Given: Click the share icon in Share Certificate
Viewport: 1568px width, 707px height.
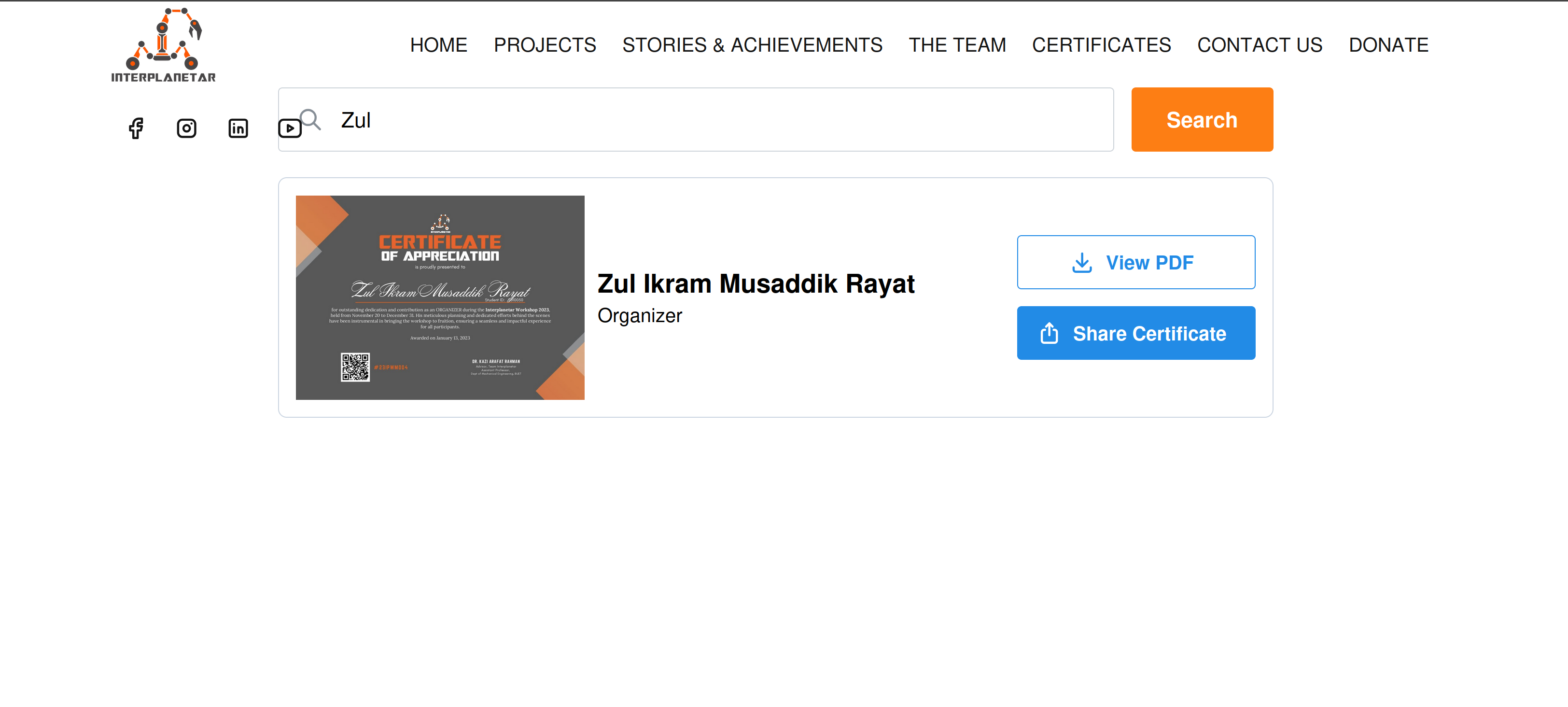Looking at the screenshot, I should pos(1050,333).
